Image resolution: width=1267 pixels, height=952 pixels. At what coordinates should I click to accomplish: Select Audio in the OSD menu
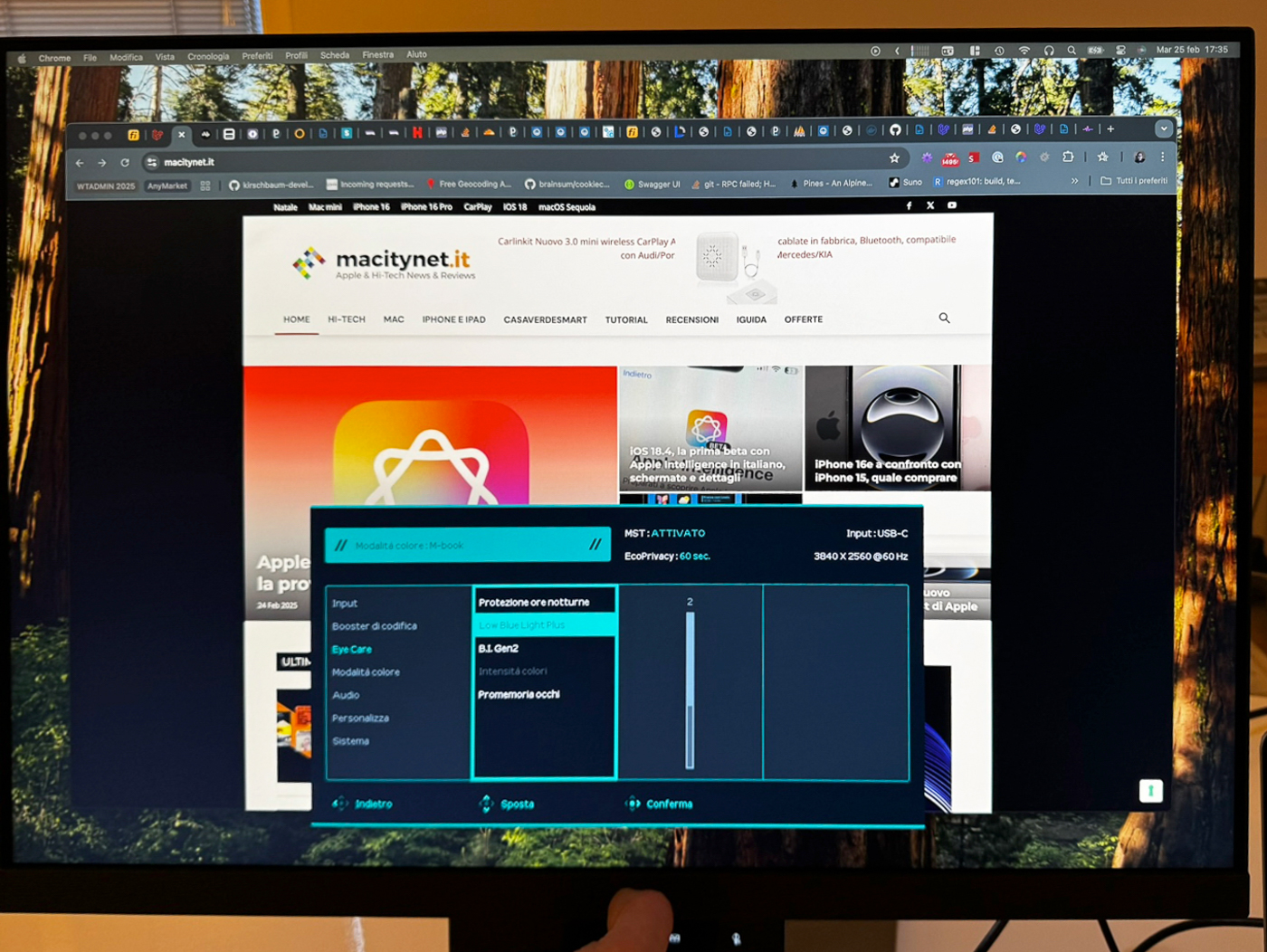[x=346, y=695]
